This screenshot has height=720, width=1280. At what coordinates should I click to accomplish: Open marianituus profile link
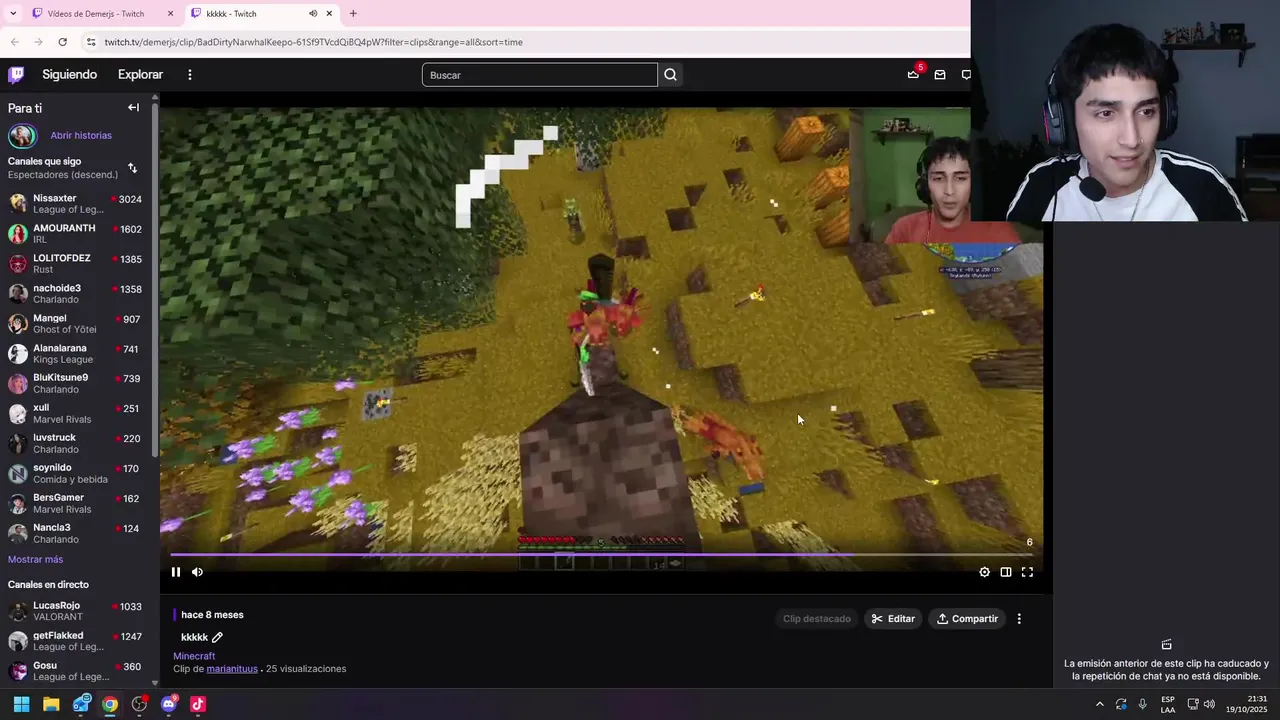232,669
